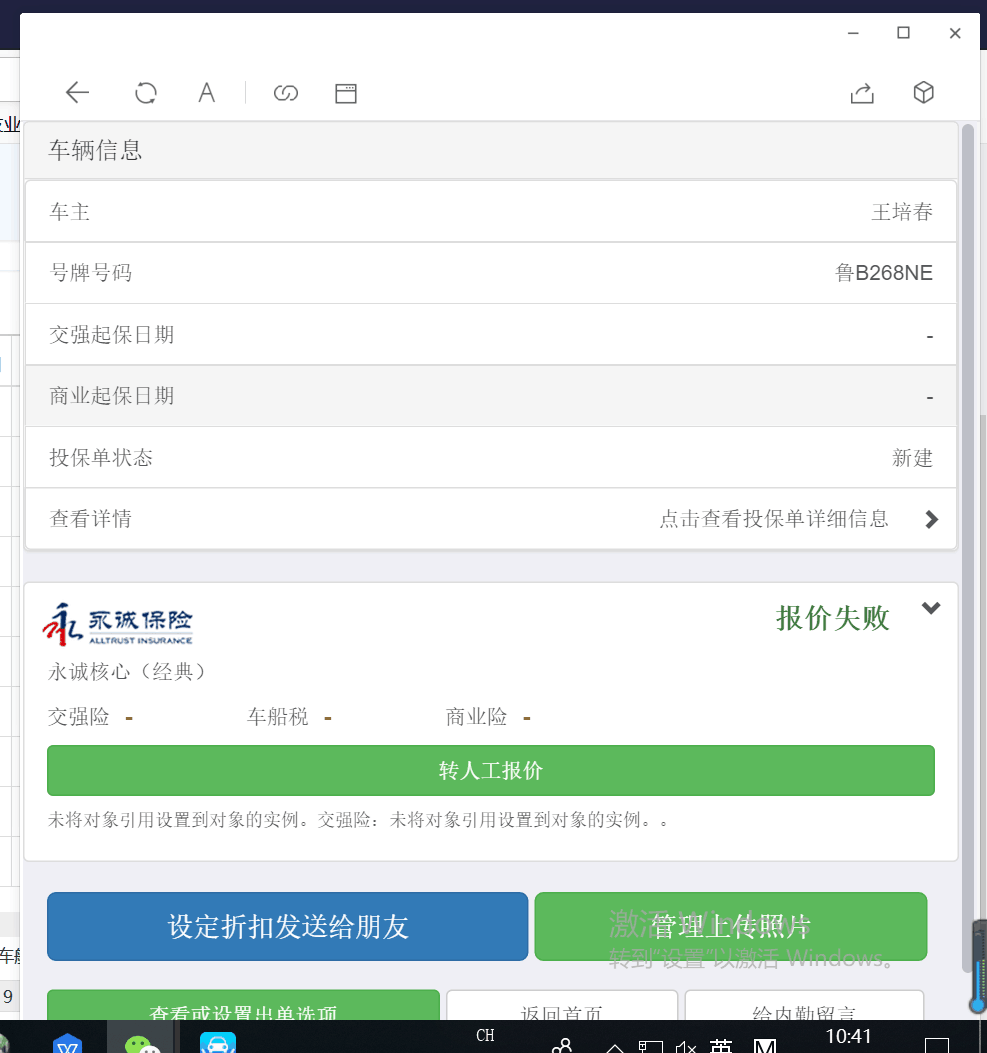The height and width of the screenshot is (1053, 987).
Task: Open font size setting (A icon)
Action: pos(207,93)
